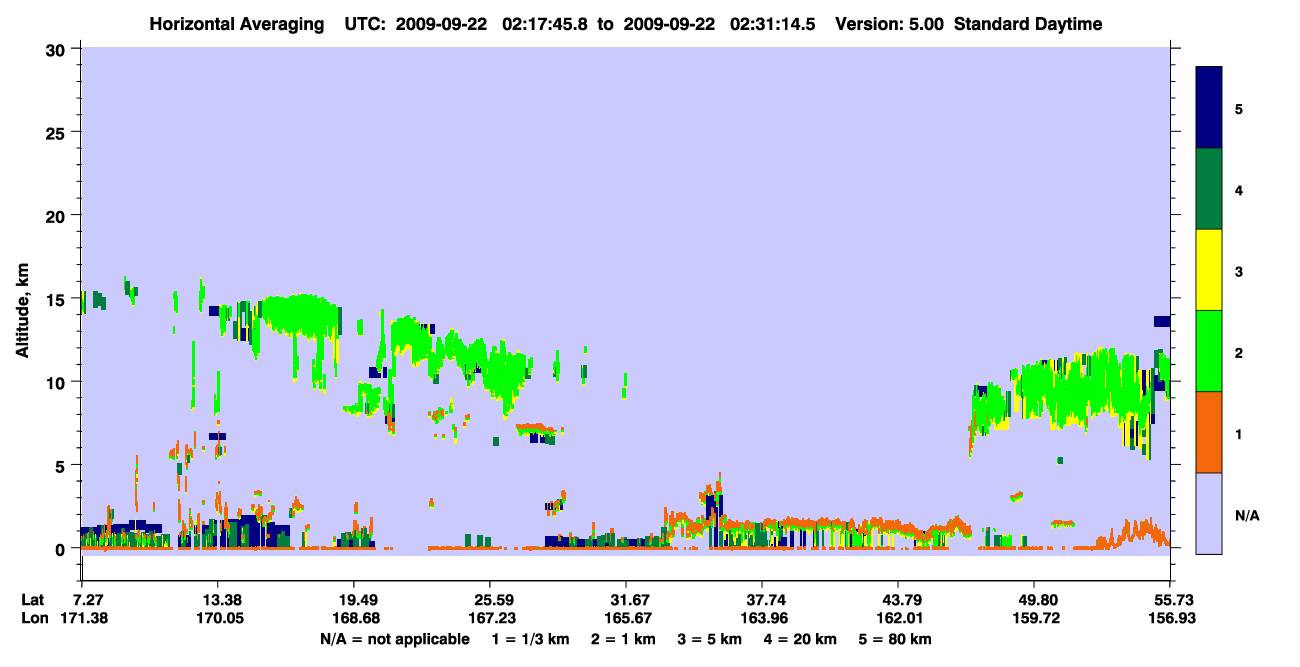Click the '5 = 80 km' legend entry
1300x667 pixels.
[x=897, y=638]
